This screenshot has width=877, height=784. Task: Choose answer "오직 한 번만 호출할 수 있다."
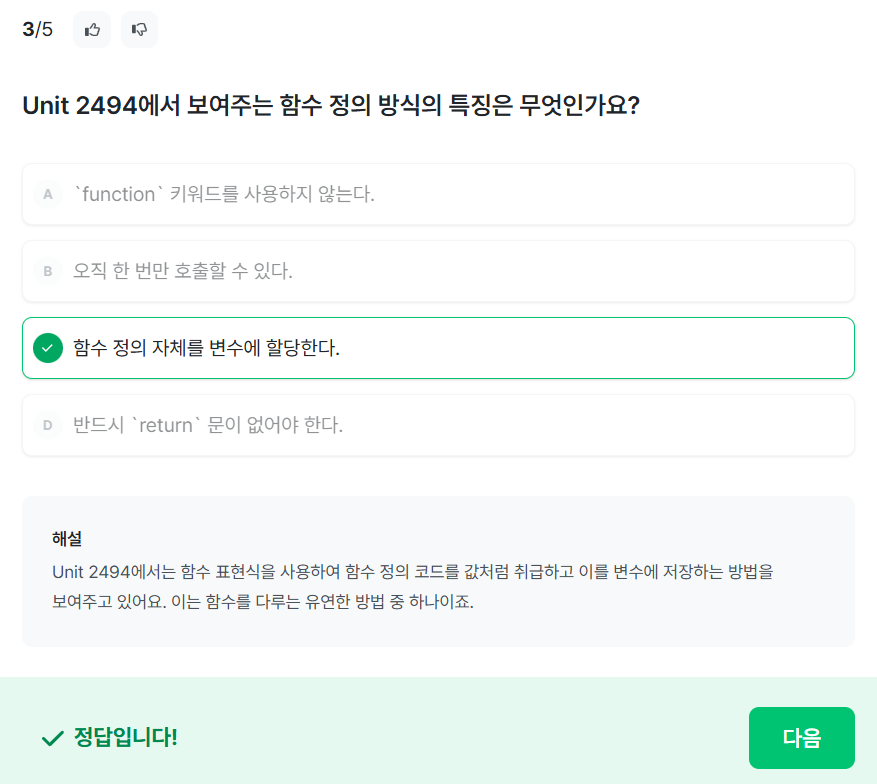183,271
